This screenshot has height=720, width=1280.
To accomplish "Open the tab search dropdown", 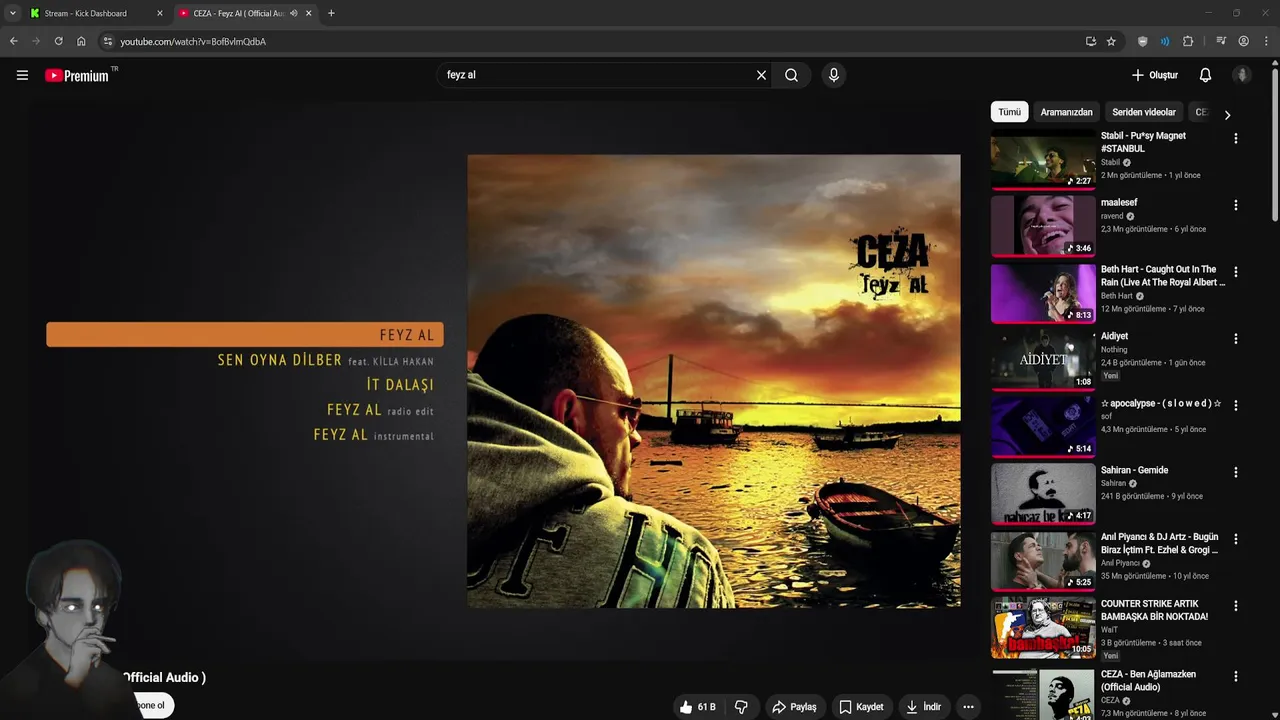I will [12, 13].
